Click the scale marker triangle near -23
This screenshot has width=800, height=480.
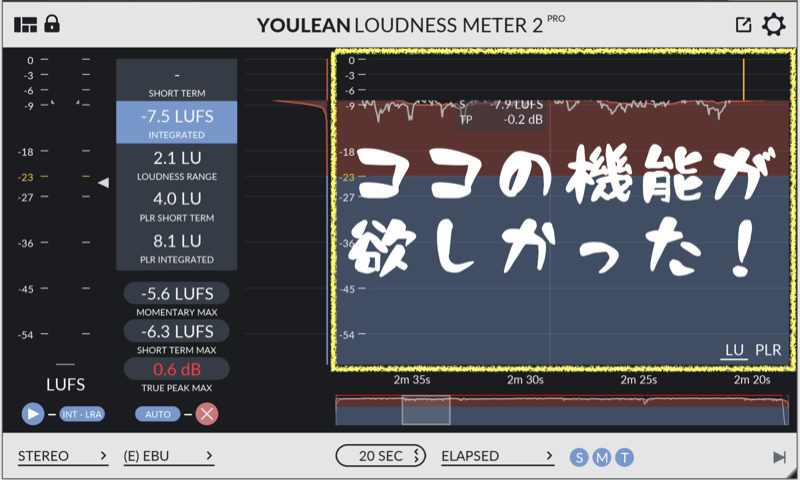click(104, 182)
